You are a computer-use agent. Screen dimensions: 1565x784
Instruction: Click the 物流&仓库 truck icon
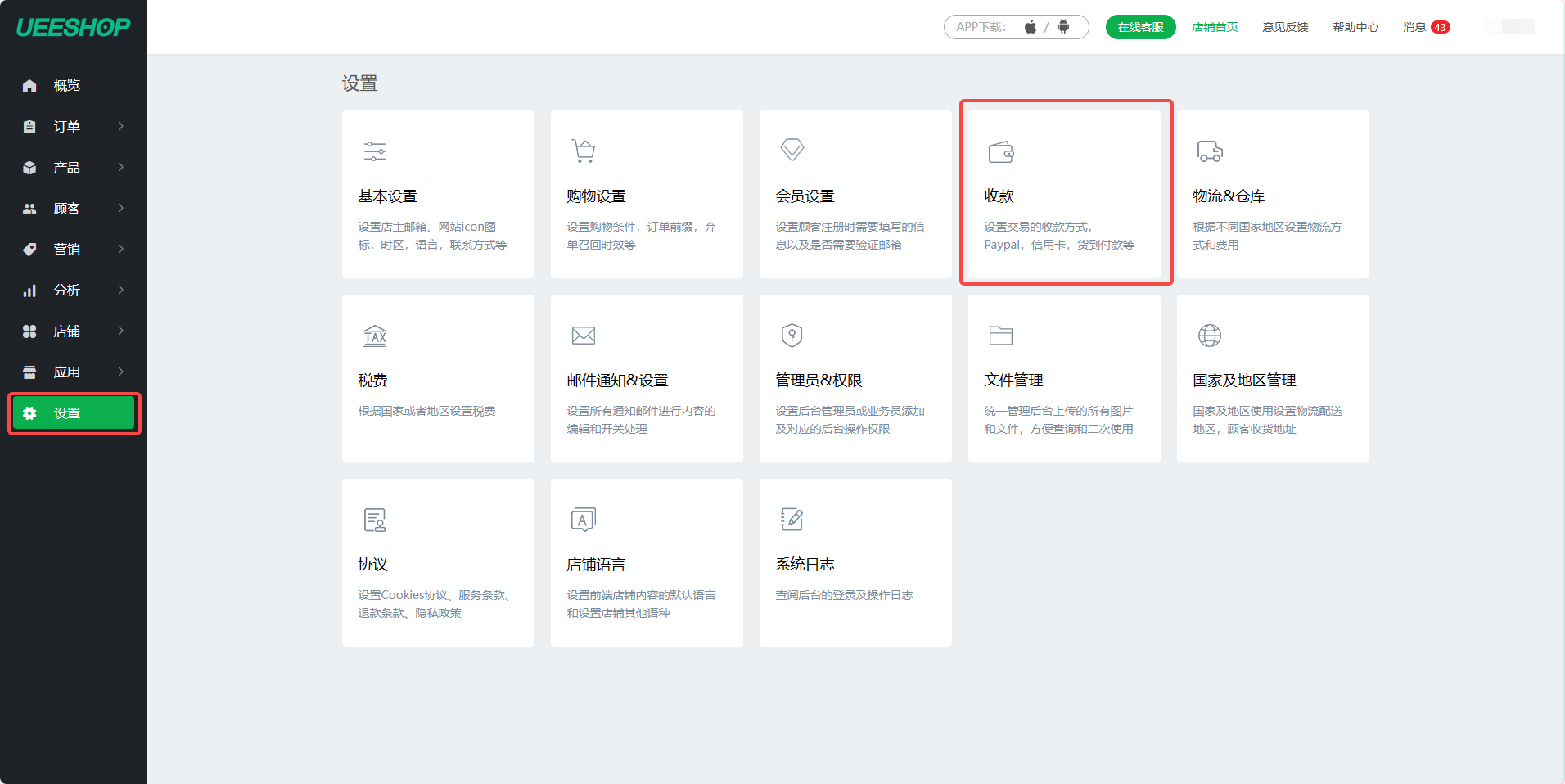click(1210, 151)
